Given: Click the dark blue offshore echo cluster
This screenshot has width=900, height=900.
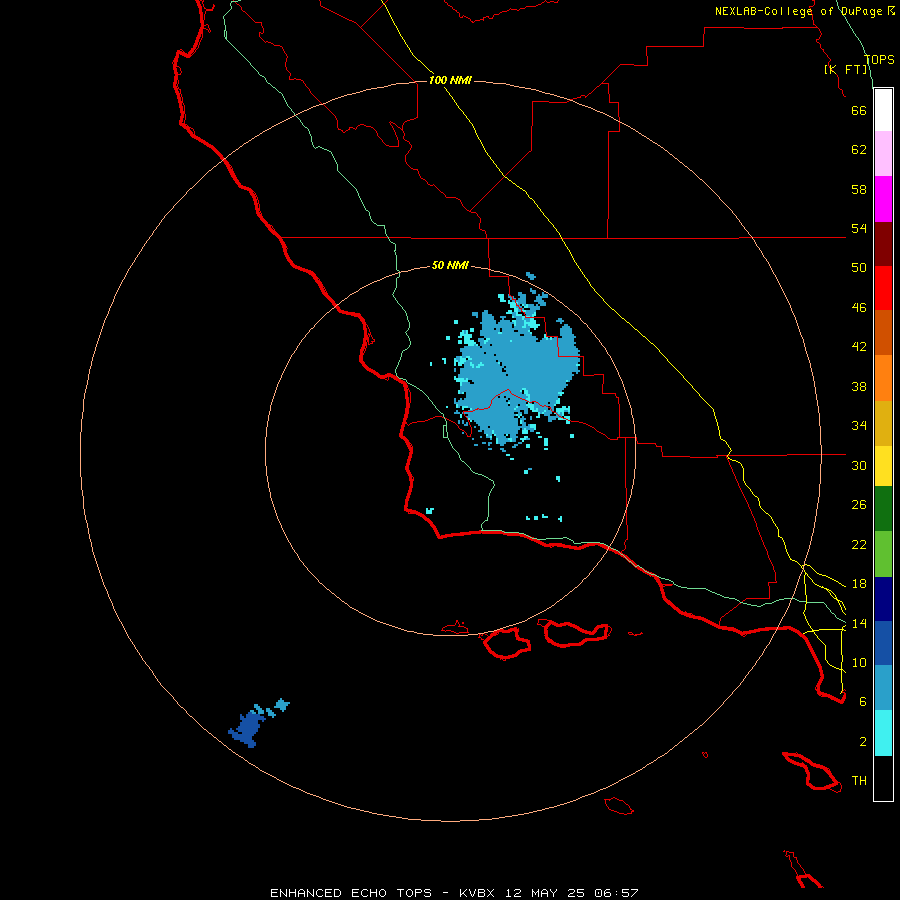Looking at the screenshot, I should pos(250,729).
